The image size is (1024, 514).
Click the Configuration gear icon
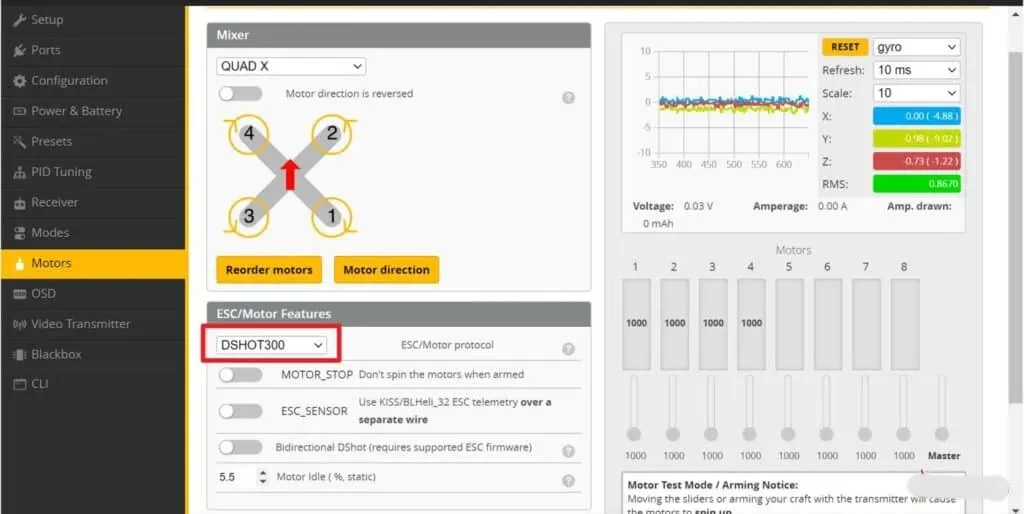click(20, 81)
